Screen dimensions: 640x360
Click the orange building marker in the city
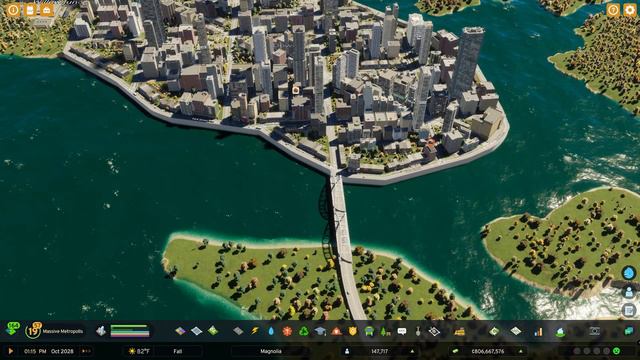(x=296, y=90)
